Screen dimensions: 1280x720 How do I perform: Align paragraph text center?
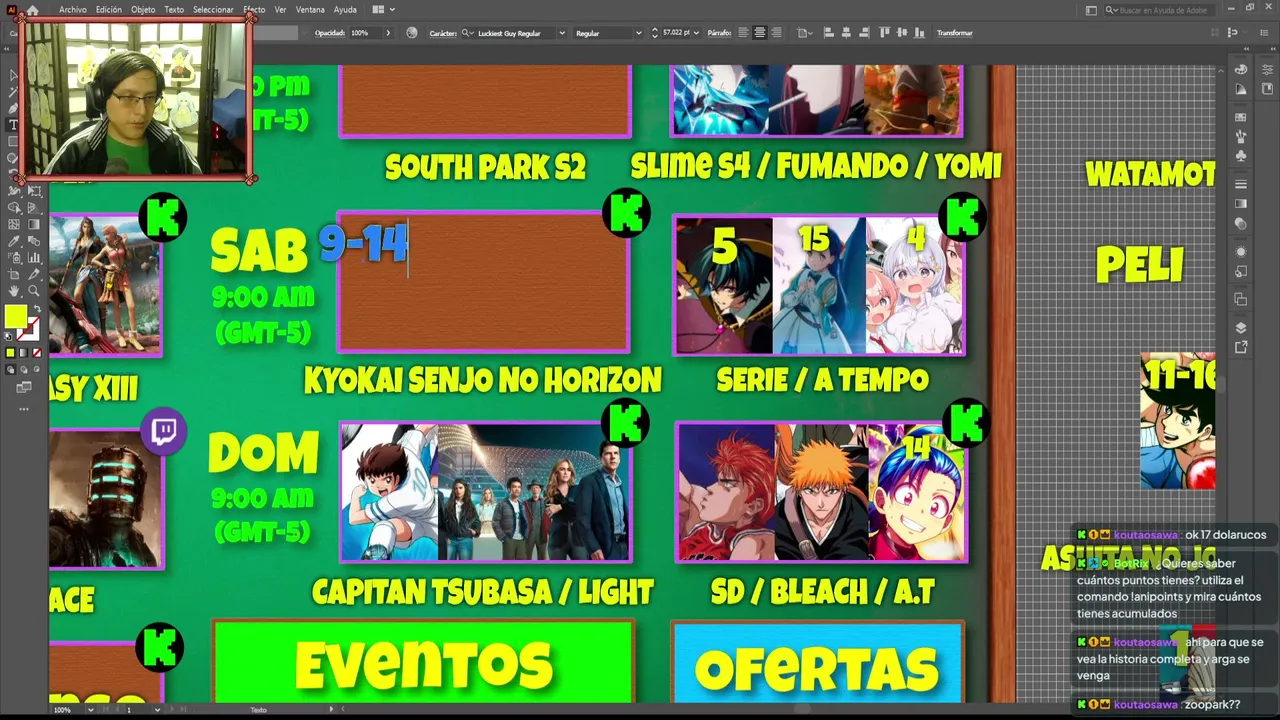coord(760,33)
